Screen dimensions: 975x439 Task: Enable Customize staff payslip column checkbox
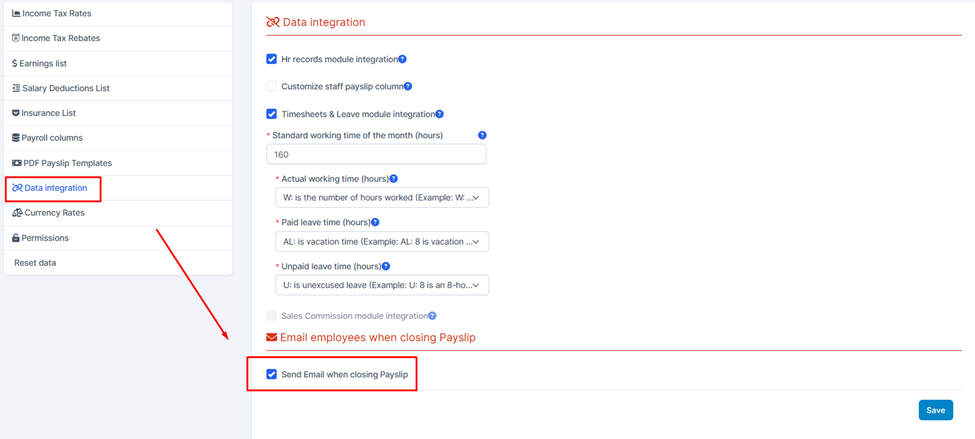click(x=271, y=86)
